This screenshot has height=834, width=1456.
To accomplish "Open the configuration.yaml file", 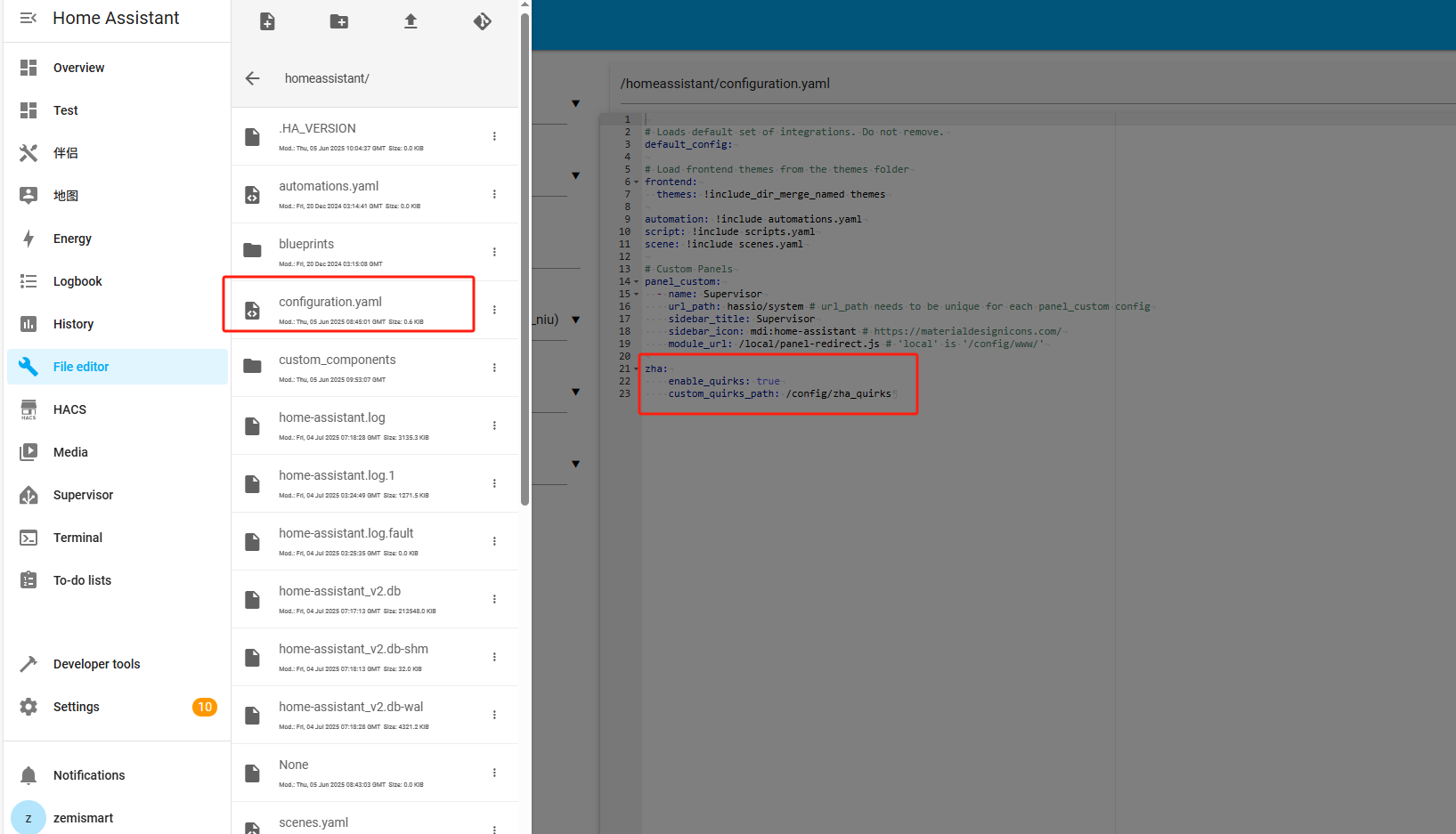I will pos(330,303).
